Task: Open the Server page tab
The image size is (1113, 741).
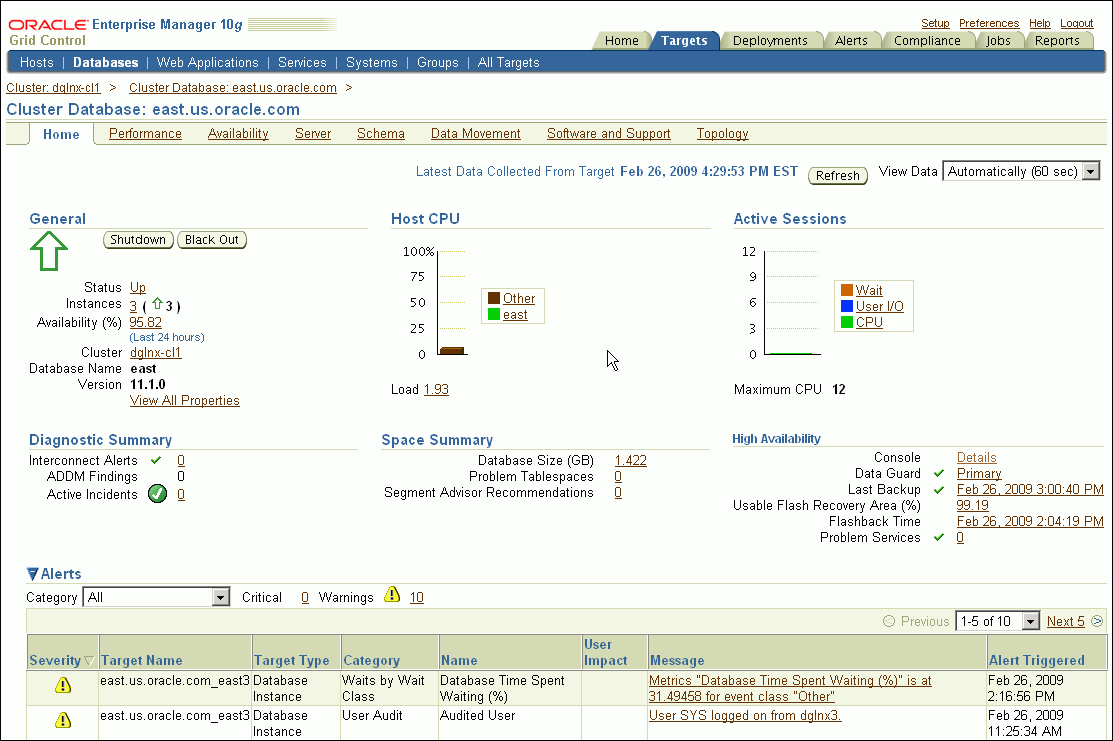Action: 313,133
